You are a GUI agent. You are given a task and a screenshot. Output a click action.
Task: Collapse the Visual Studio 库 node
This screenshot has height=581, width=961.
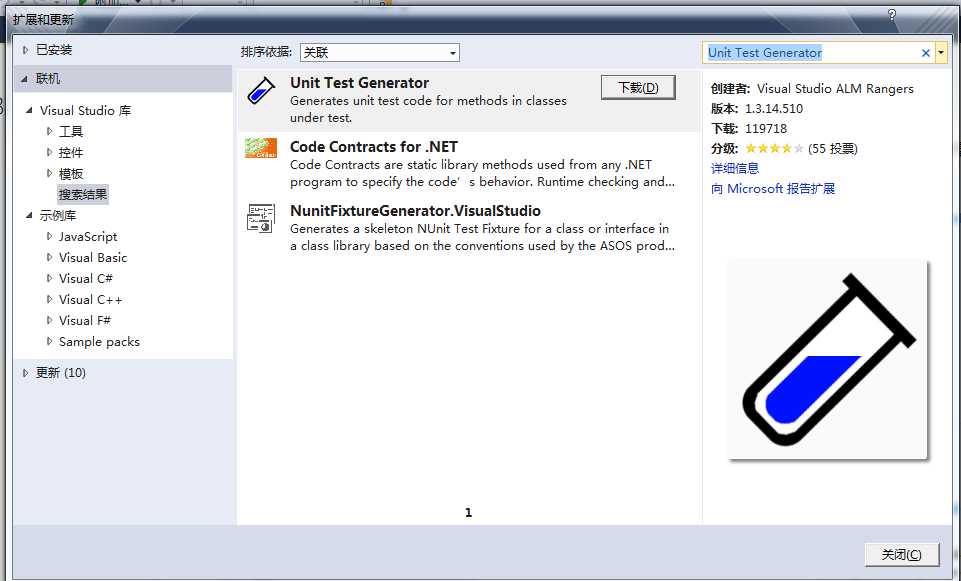pos(29,110)
